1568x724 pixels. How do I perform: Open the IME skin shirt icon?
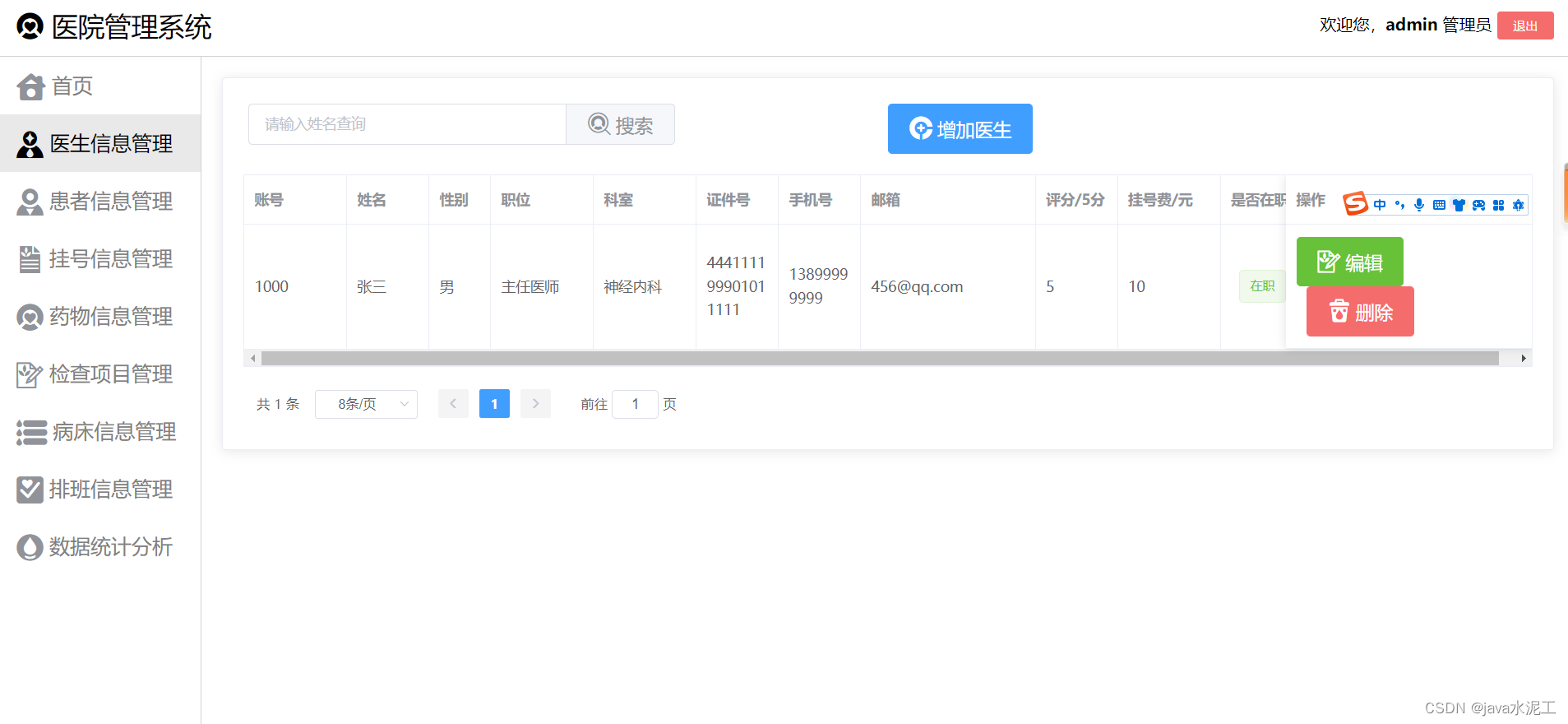[1459, 205]
